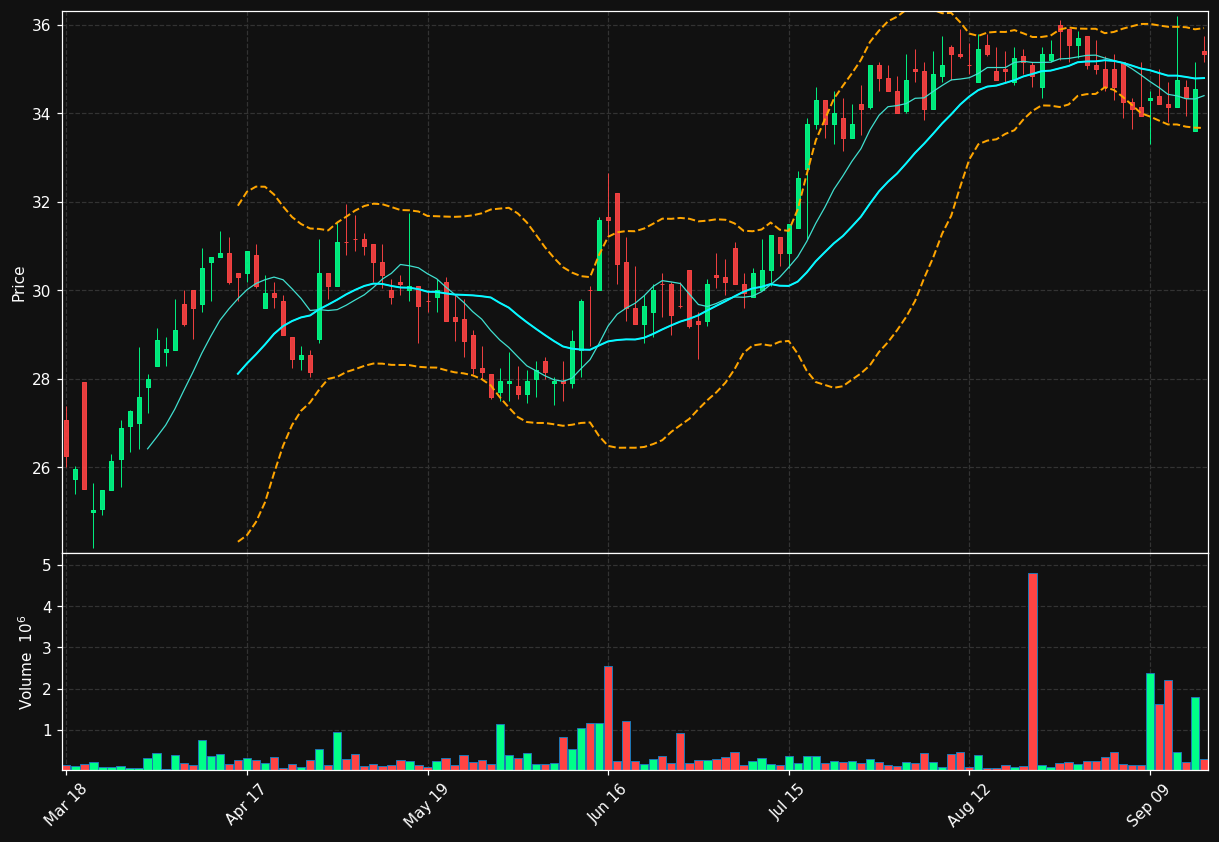Click the Sep 09 date label
Viewport: 1219px width, 842px height.
pos(1147,805)
